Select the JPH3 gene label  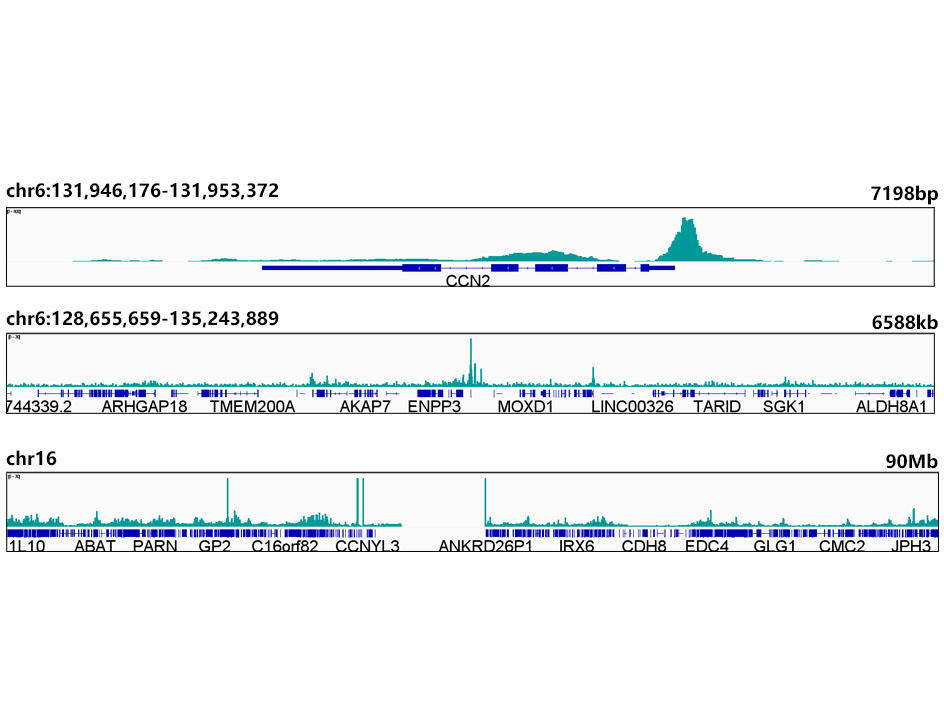(x=911, y=546)
